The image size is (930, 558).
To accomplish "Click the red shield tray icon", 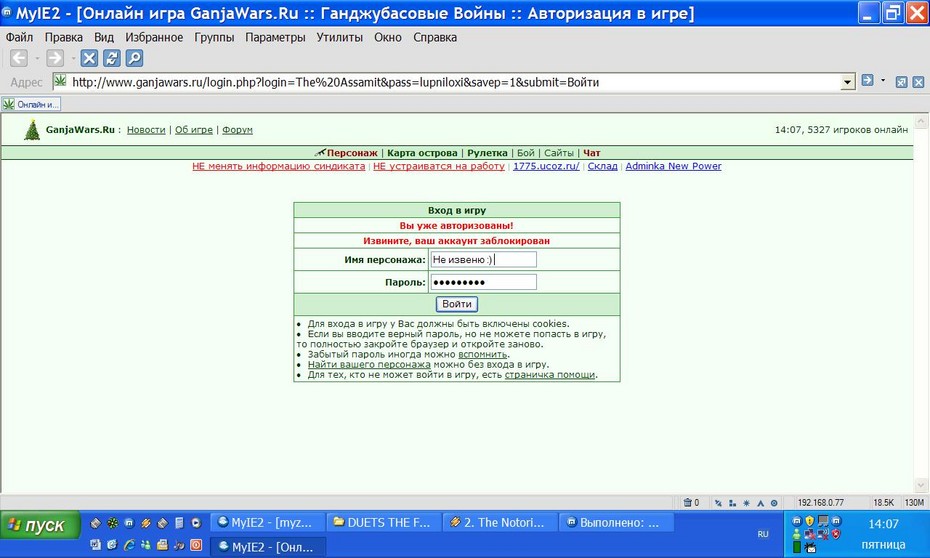I will point(836,534).
